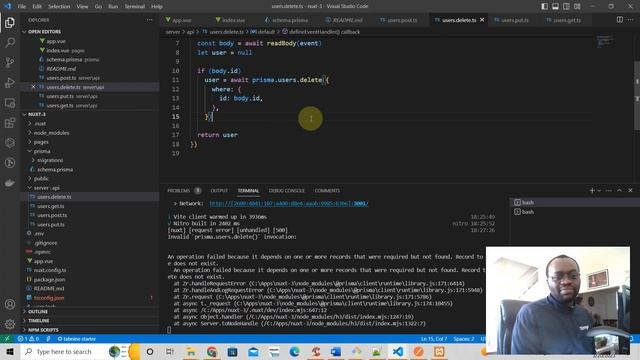This screenshot has height=360, width=640.
Task: Switch to the app.vue editor tab
Action: click(181, 20)
